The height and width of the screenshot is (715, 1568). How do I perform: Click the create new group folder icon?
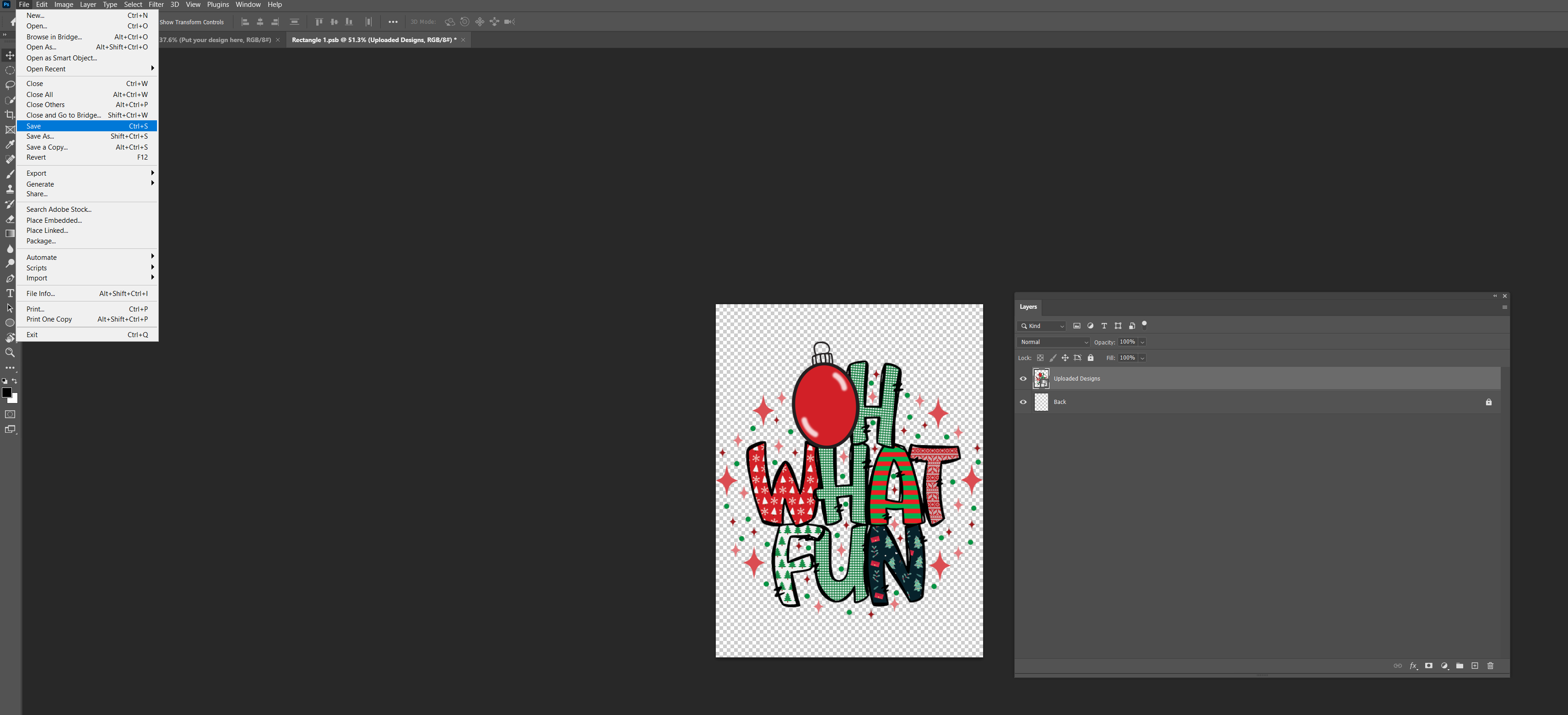1460,666
